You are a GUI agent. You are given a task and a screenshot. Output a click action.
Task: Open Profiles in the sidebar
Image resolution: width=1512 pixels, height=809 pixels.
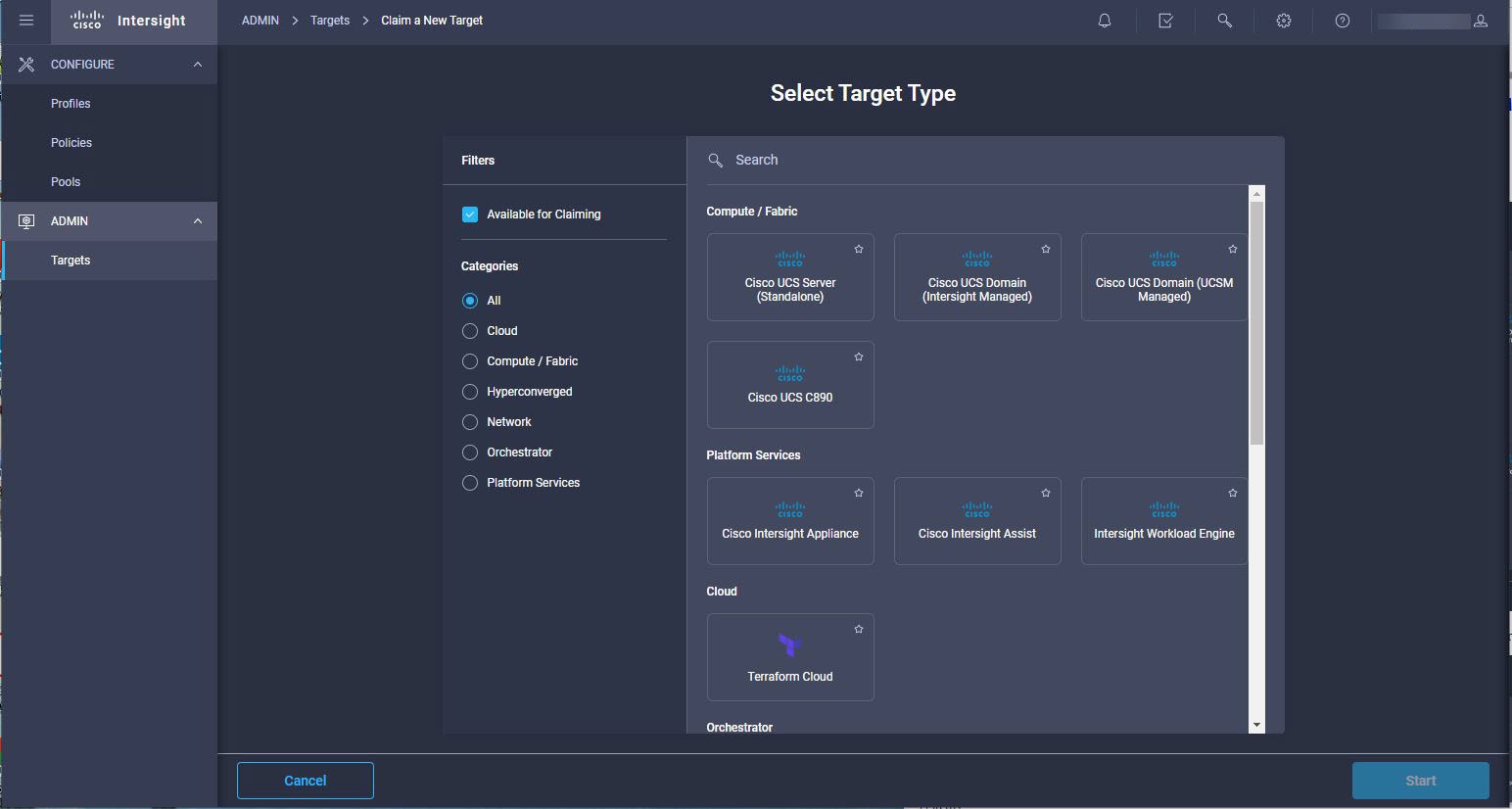click(x=109, y=104)
